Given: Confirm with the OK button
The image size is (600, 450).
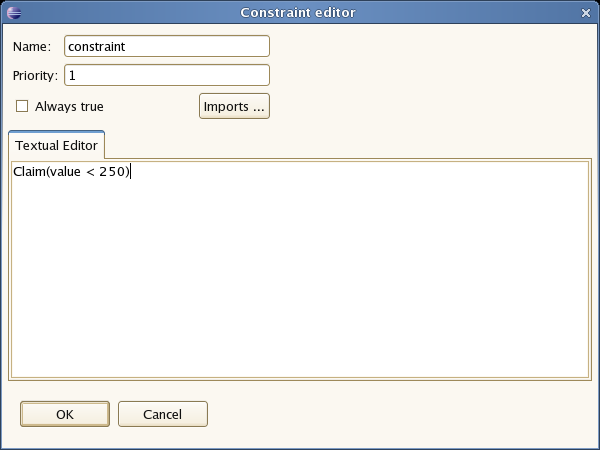Looking at the screenshot, I should point(64,414).
